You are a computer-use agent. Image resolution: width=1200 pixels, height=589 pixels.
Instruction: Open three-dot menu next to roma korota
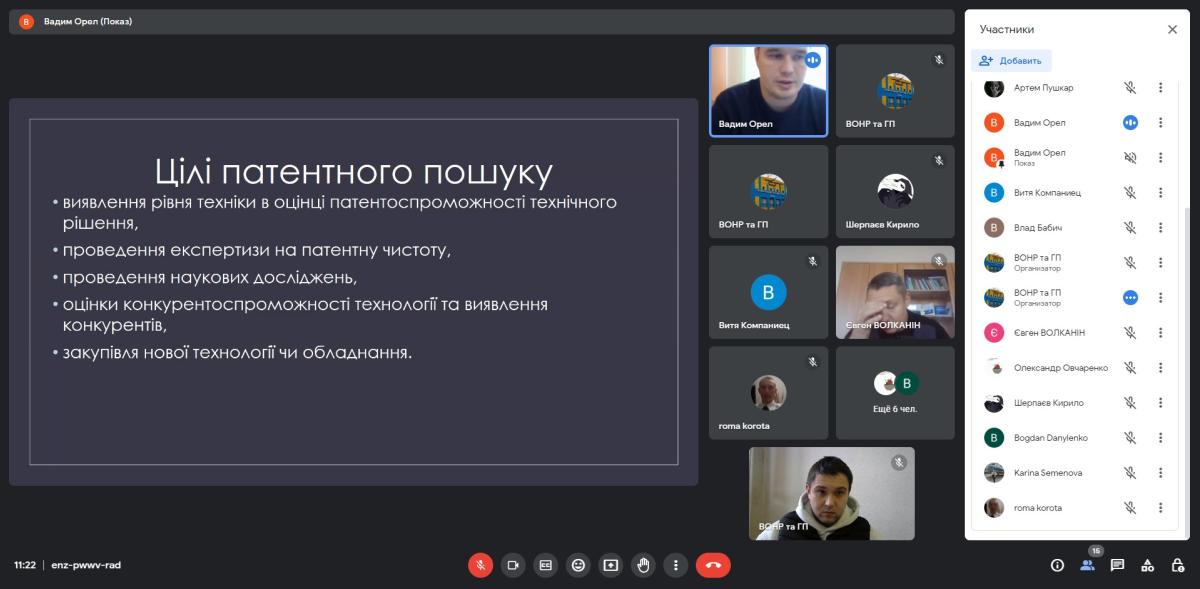click(1160, 508)
